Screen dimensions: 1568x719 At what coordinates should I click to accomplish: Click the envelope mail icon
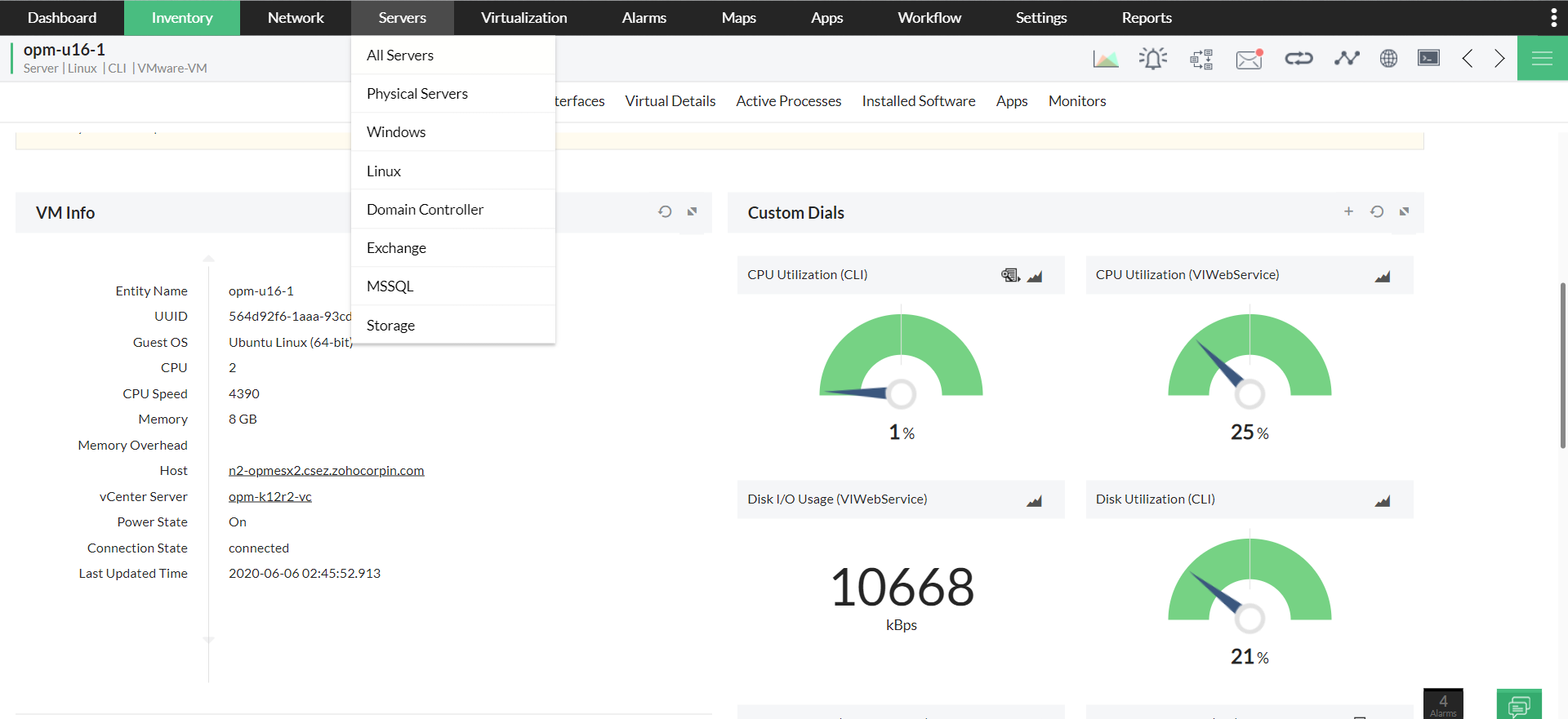(x=1249, y=59)
